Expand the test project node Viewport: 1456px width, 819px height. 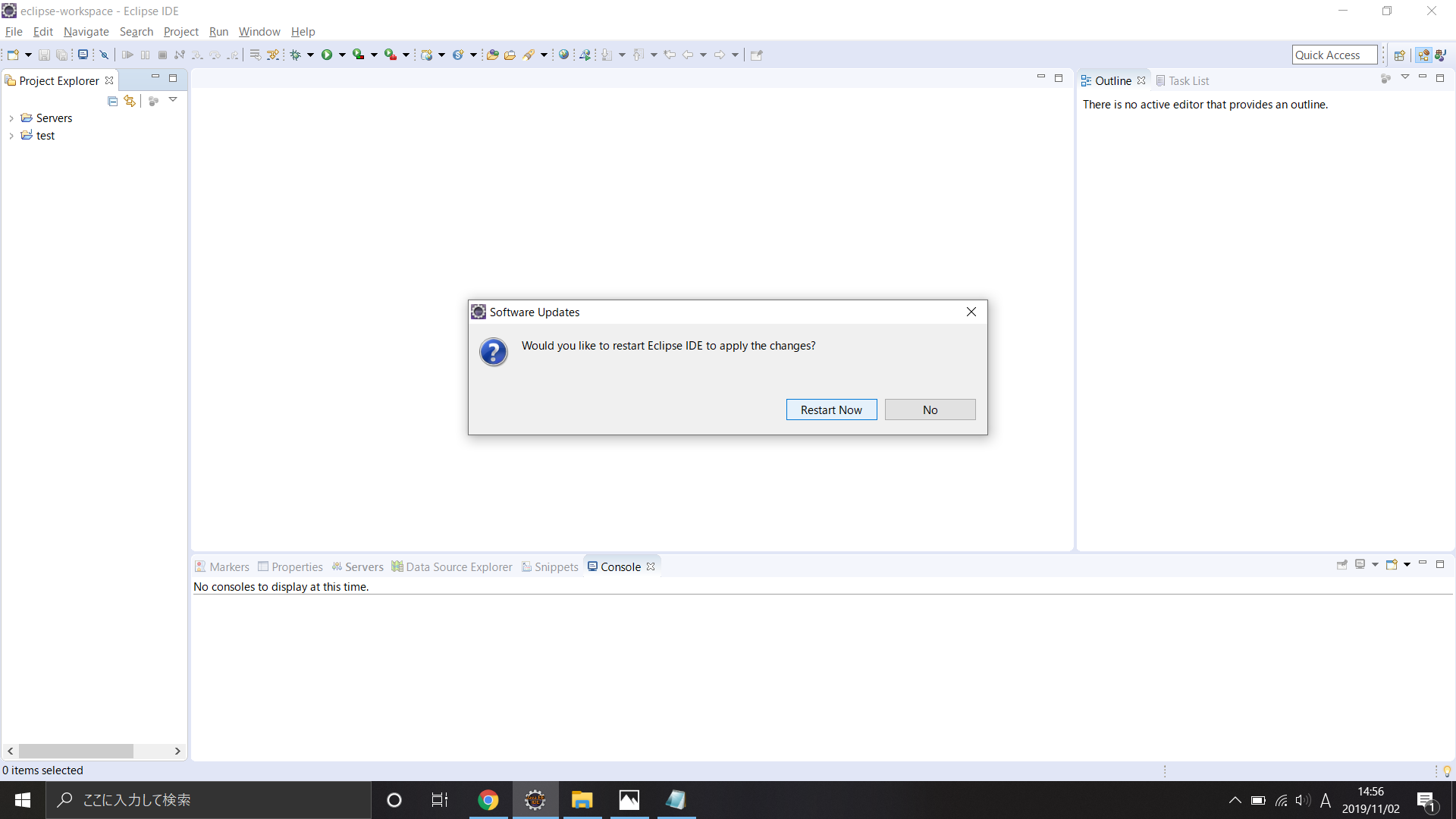point(11,136)
